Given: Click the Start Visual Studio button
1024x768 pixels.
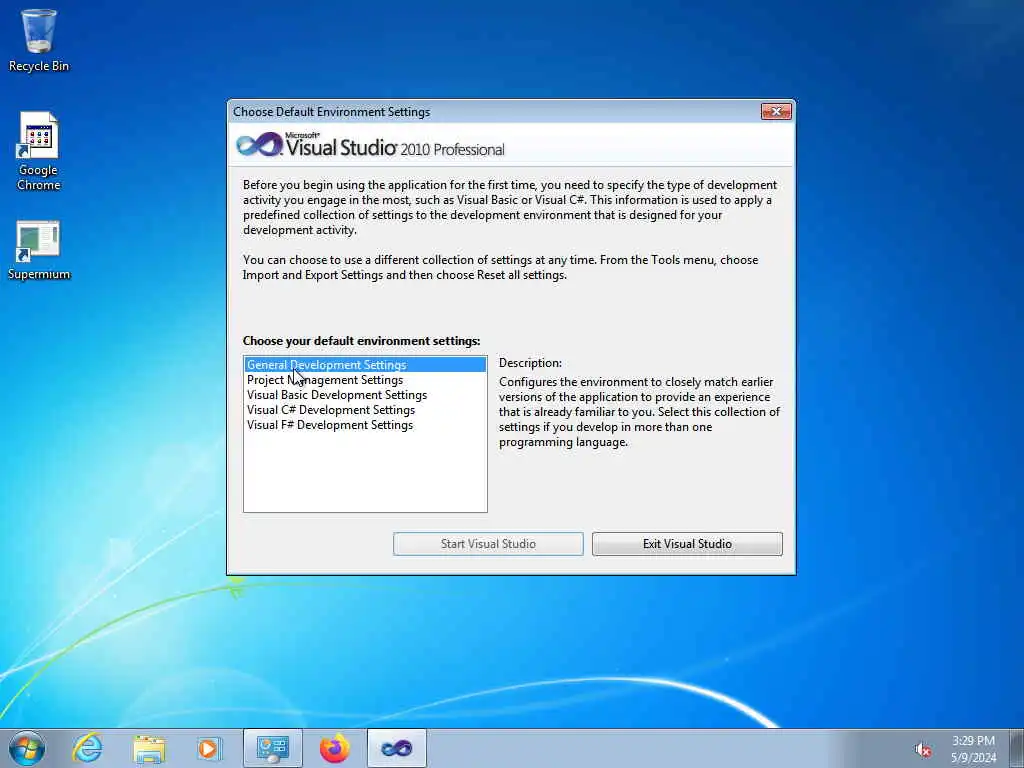Looking at the screenshot, I should 488,544.
